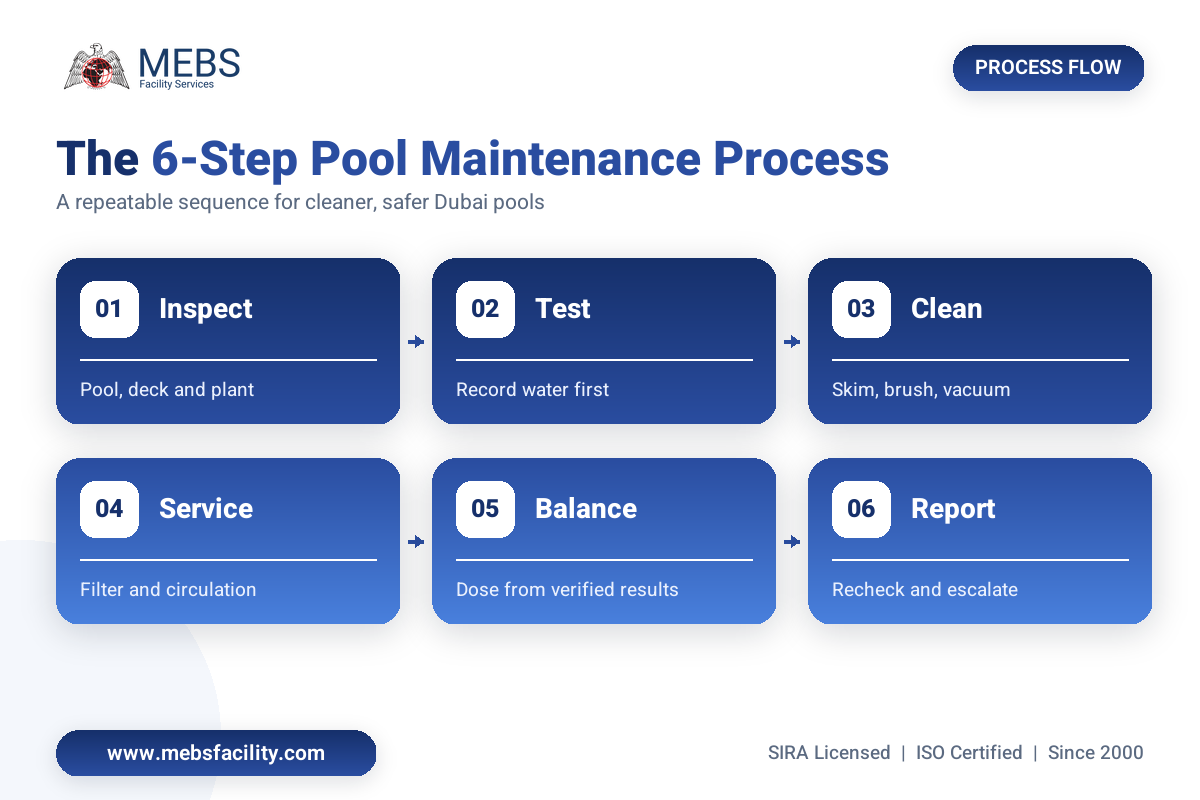Select the 04 number badge

click(109, 509)
